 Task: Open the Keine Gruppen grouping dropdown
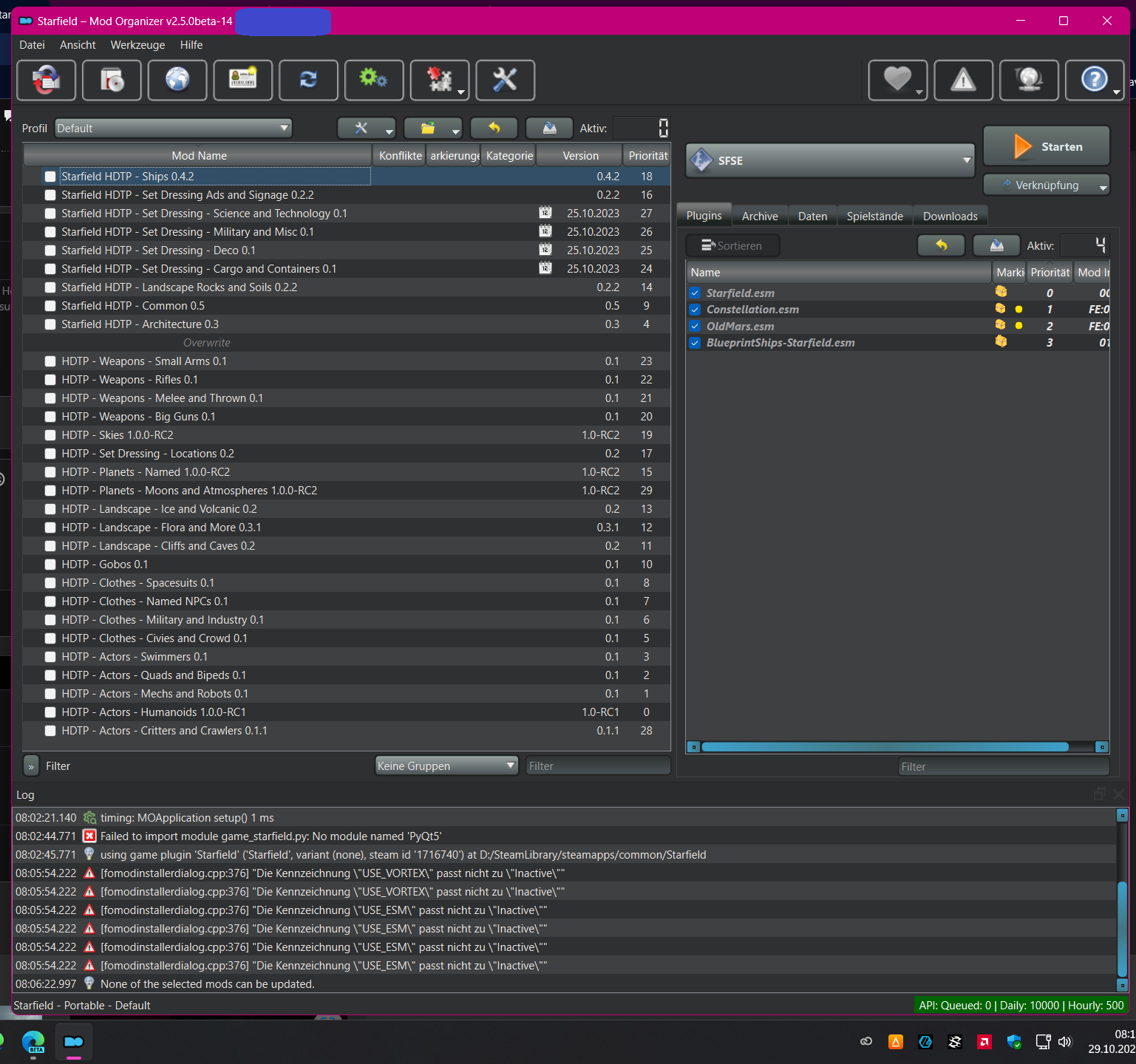tap(446, 765)
